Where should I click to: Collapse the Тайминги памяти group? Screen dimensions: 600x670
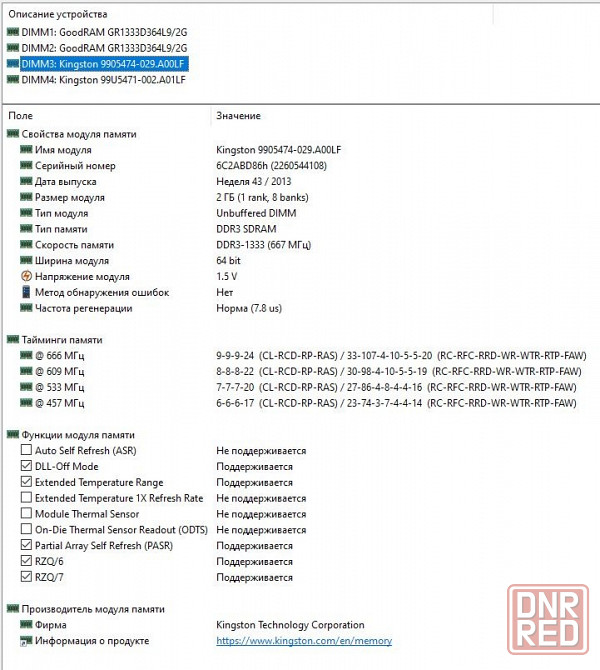pyautogui.click(x=13, y=340)
